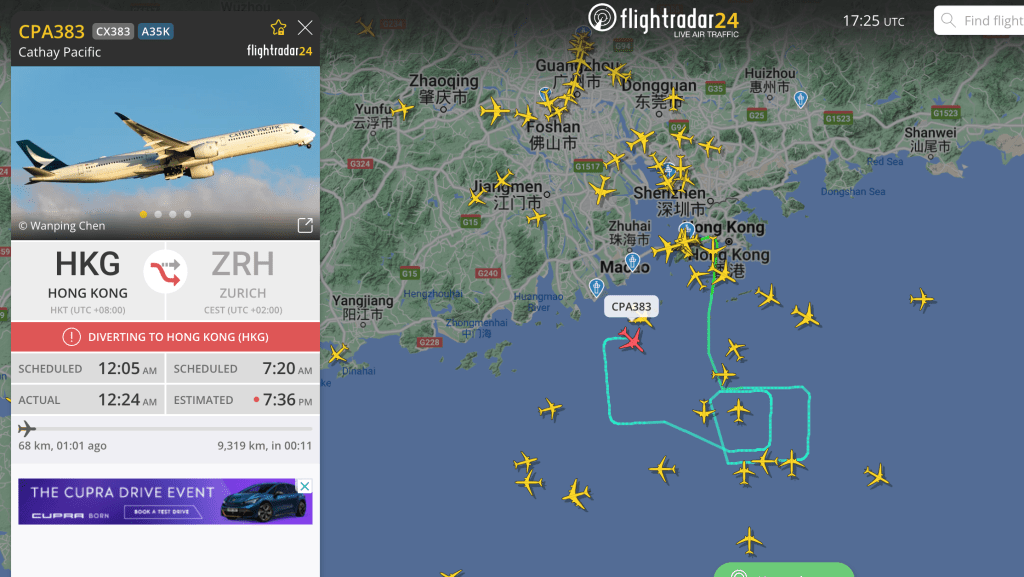Click the CX383 flight number badge
Screen dimensions: 1024x577
[x=113, y=31]
